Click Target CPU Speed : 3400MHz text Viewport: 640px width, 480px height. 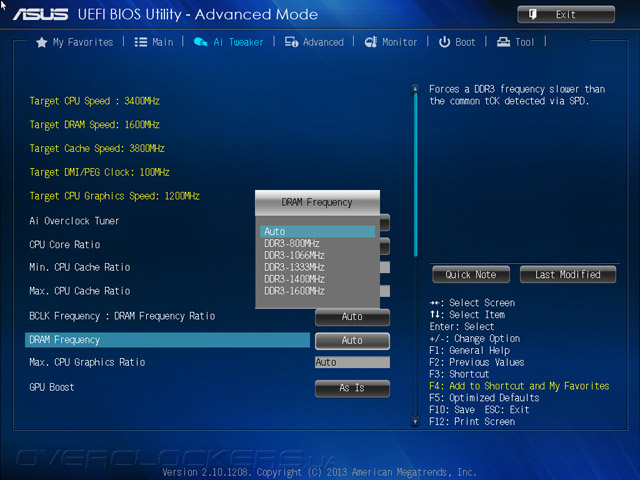(94, 101)
